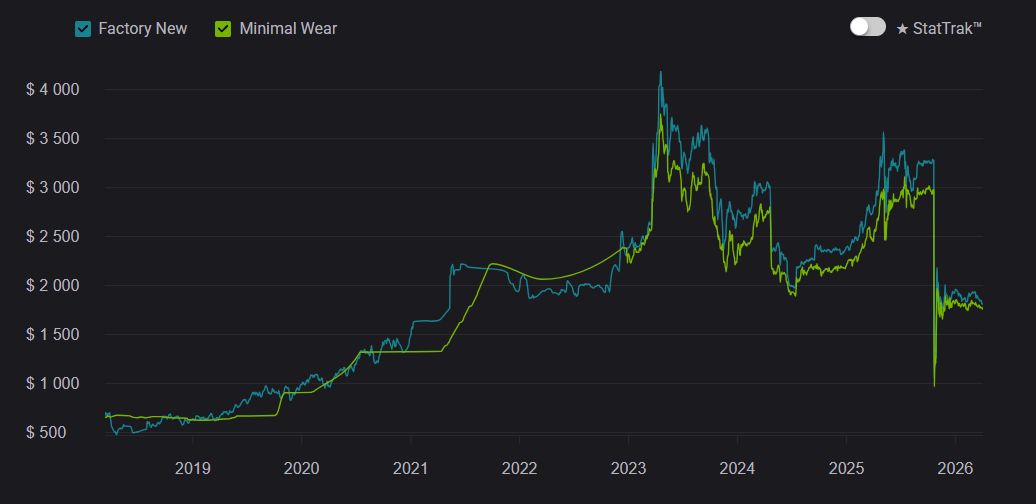
Task: Click the 2019 x-axis year label
Action: (x=192, y=467)
